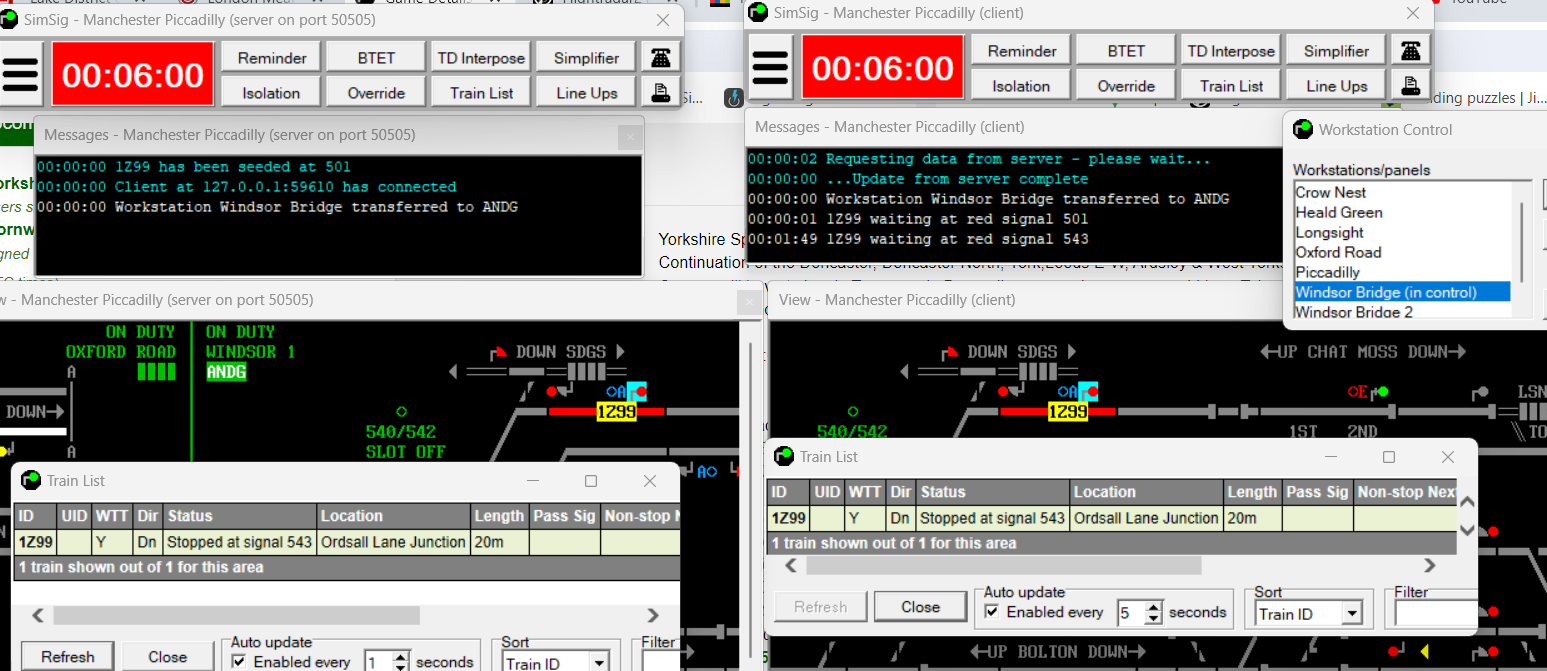
Task: Click the horizontal scrollbar in the server Train List
Action: click(236, 615)
